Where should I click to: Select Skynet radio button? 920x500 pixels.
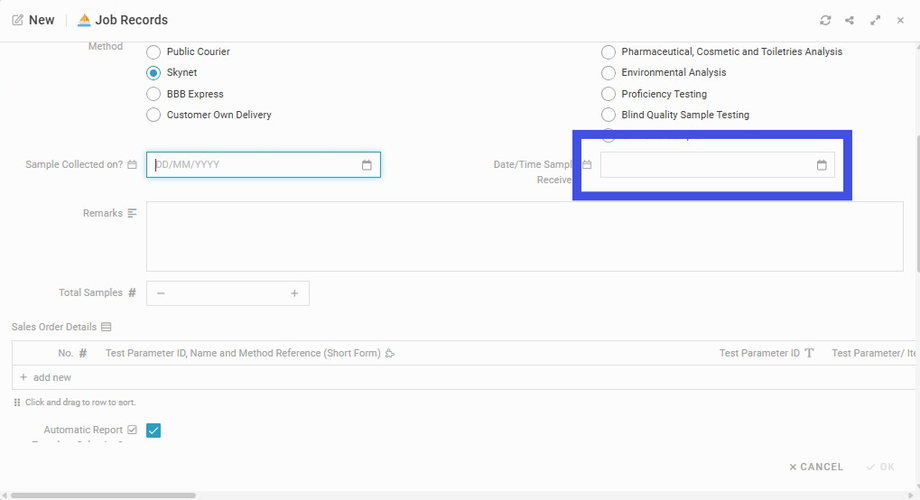tap(153, 73)
